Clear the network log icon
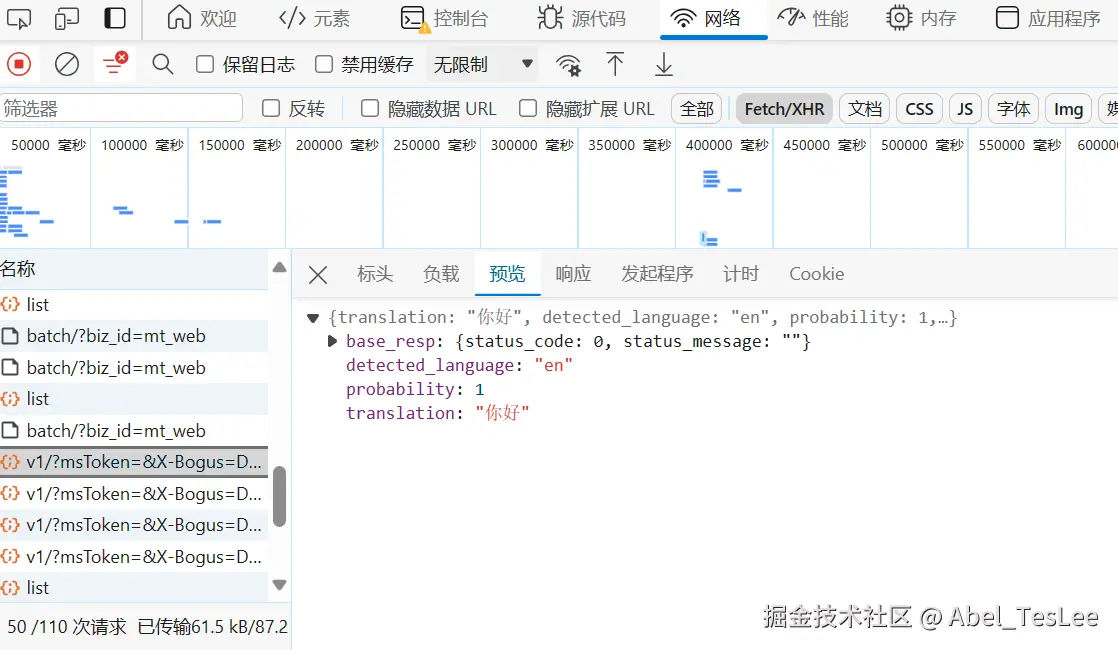Viewport: 1118px width, 650px height. (x=67, y=65)
